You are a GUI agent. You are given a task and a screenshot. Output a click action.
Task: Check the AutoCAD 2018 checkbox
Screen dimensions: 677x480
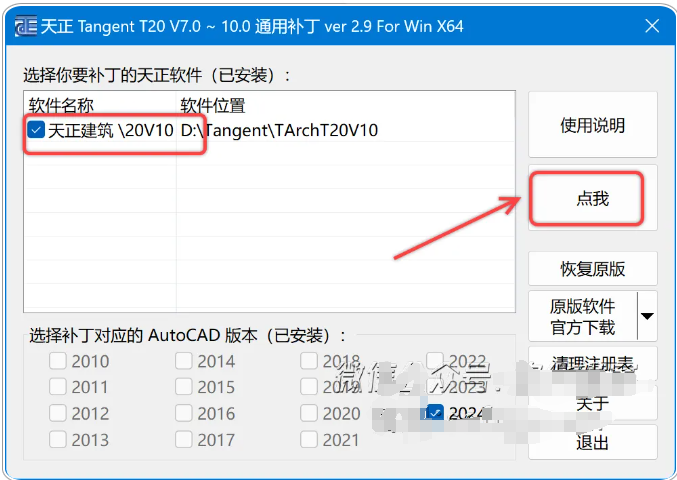click(309, 361)
